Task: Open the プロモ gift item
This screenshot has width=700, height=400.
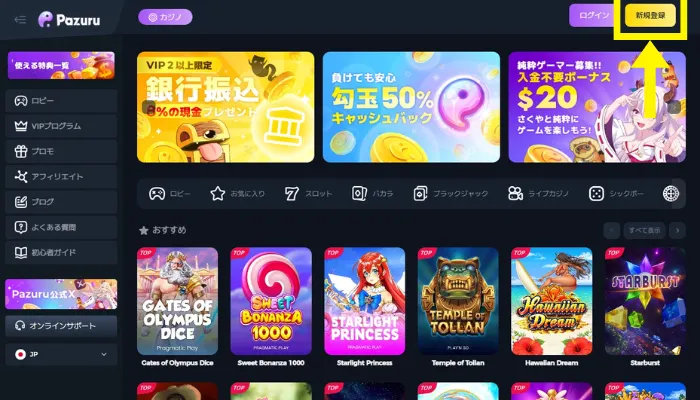Action: coord(61,151)
